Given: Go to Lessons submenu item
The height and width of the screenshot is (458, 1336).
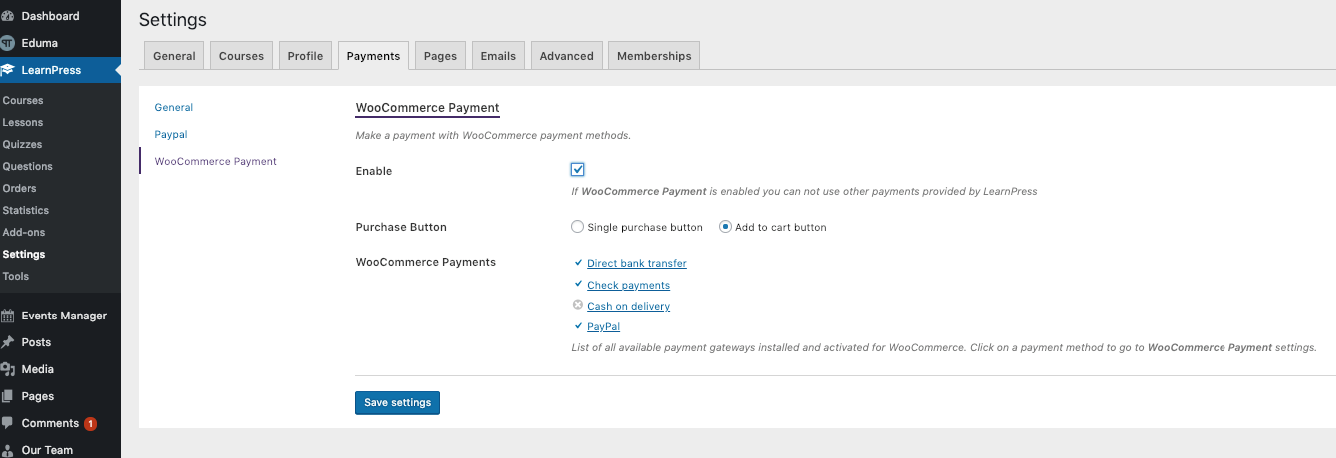Looking at the screenshot, I should click(23, 122).
